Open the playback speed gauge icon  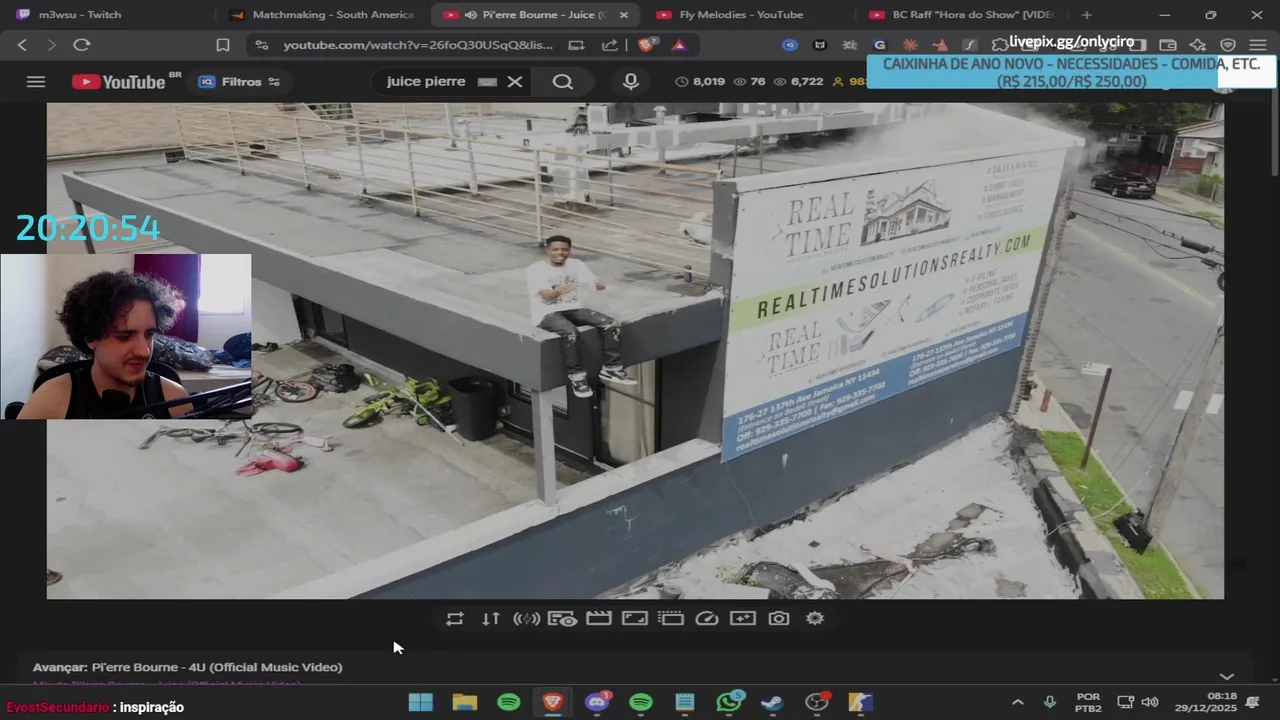coord(707,619)
